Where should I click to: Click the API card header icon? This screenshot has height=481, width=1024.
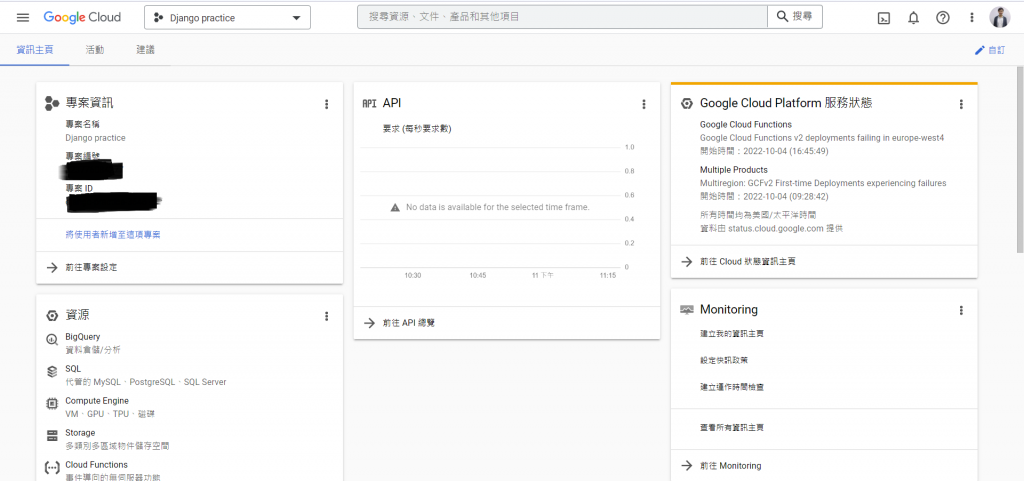coord(370,103)
